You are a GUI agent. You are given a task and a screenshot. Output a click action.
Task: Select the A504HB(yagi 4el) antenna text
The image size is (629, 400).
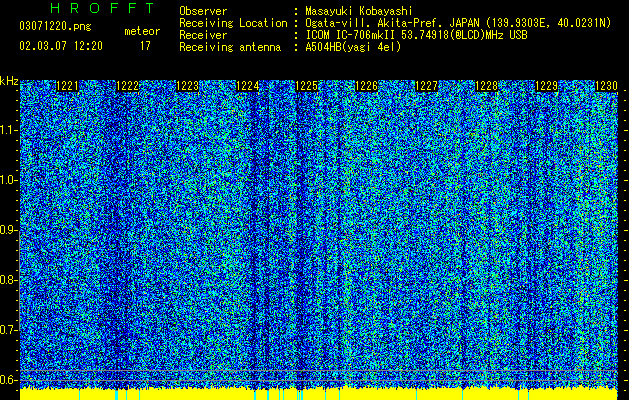[353, 47]
